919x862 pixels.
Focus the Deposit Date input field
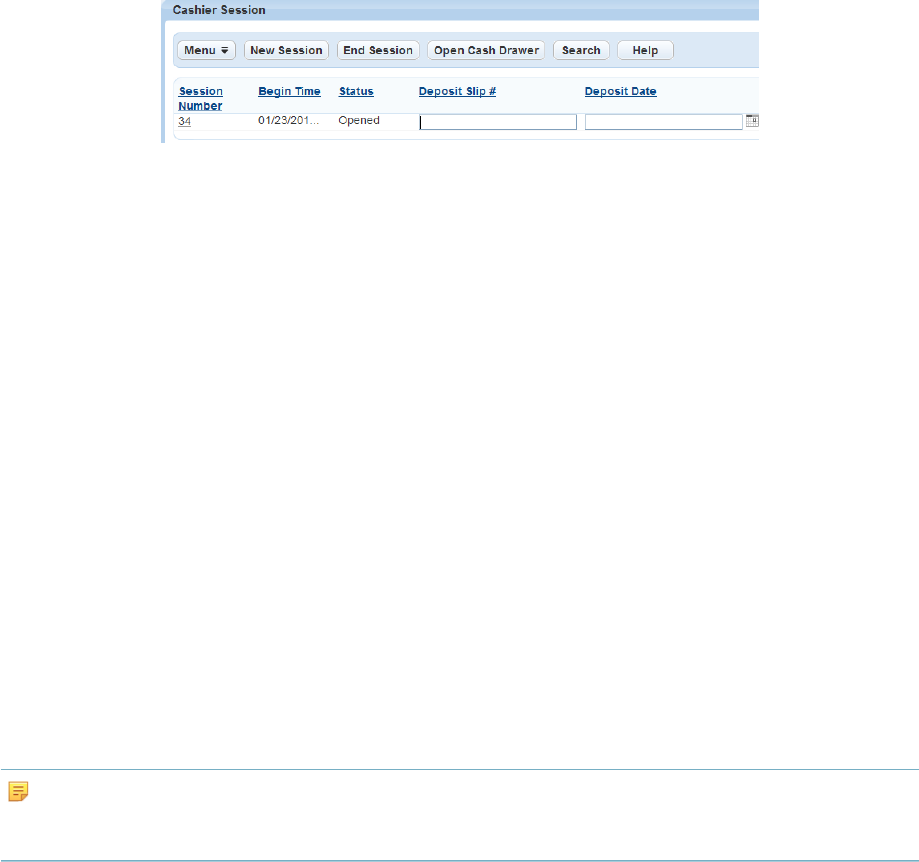tap(663, 122)
